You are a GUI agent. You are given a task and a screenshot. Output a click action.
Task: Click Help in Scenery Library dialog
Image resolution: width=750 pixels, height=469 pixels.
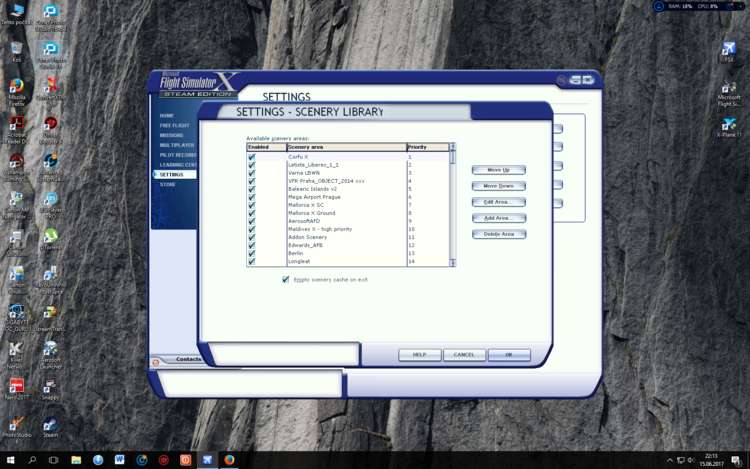[x=419, y=355]
